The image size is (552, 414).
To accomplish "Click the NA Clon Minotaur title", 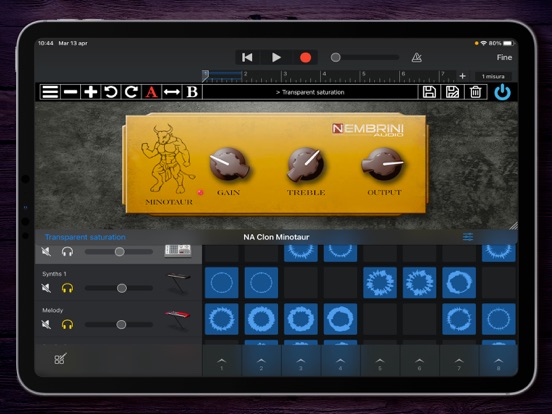I will tap(276, 237).
